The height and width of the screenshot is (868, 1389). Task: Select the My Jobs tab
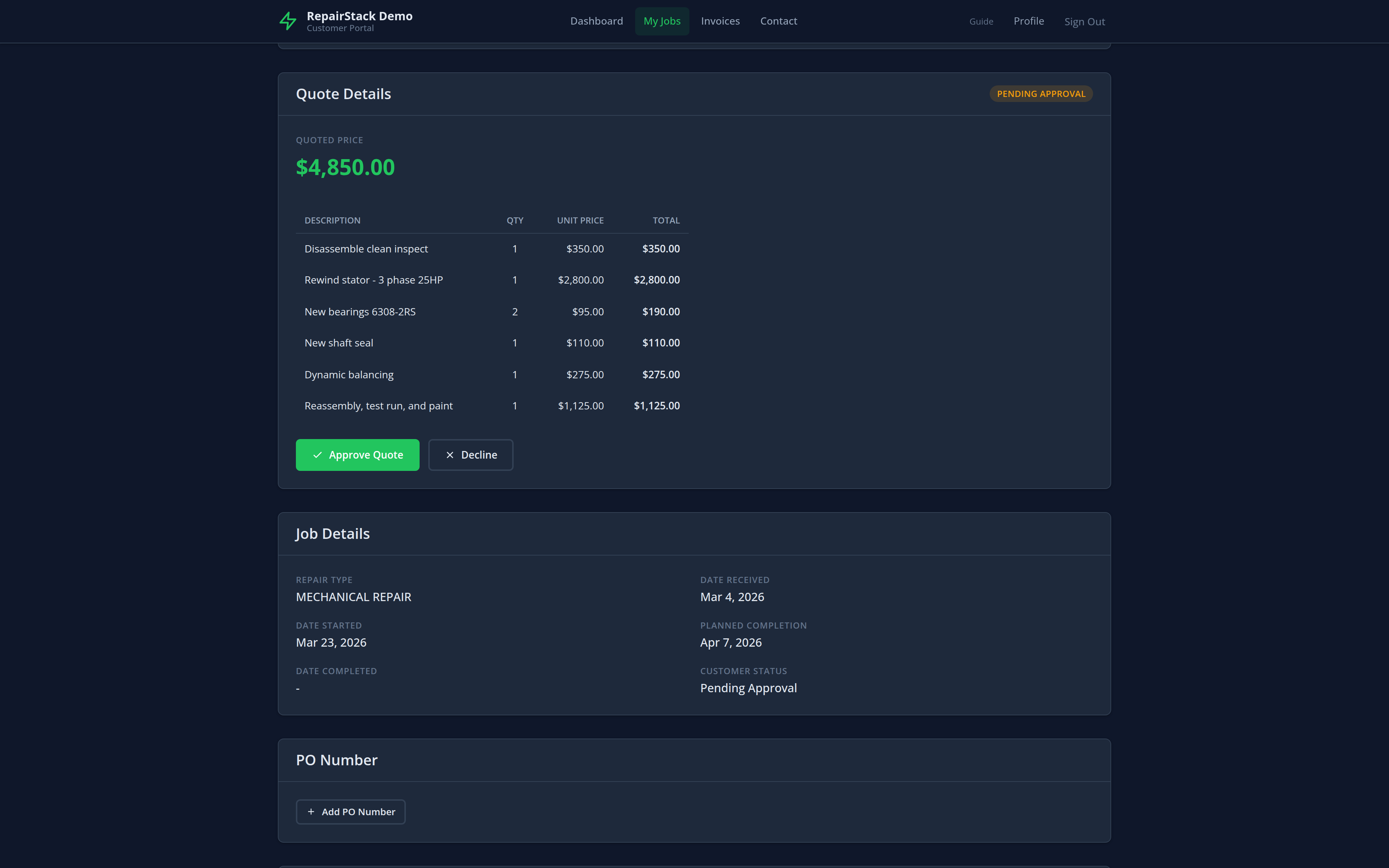pos(662,21)
